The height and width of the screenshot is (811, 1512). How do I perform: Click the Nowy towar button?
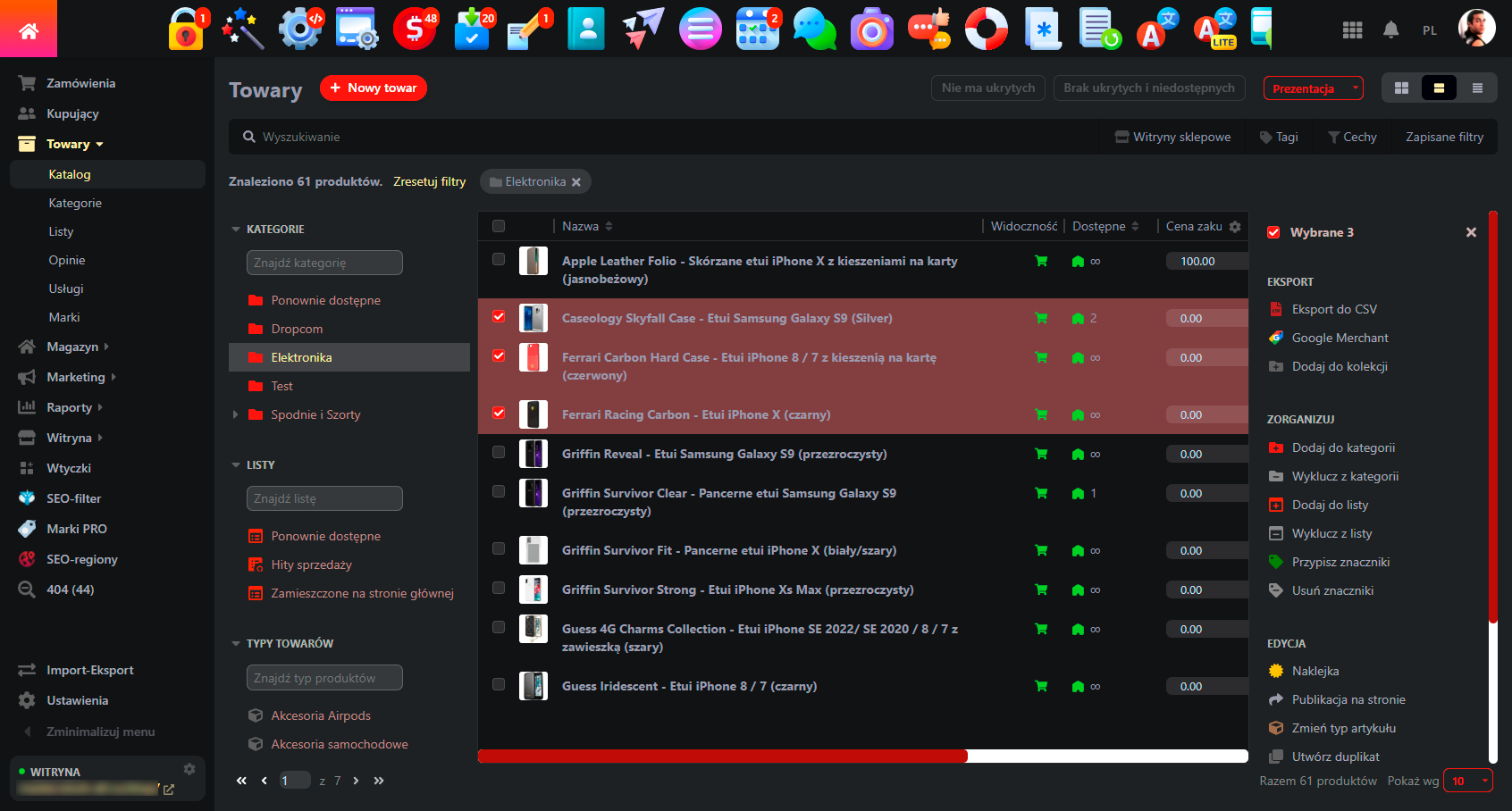(x=374, y=88)
